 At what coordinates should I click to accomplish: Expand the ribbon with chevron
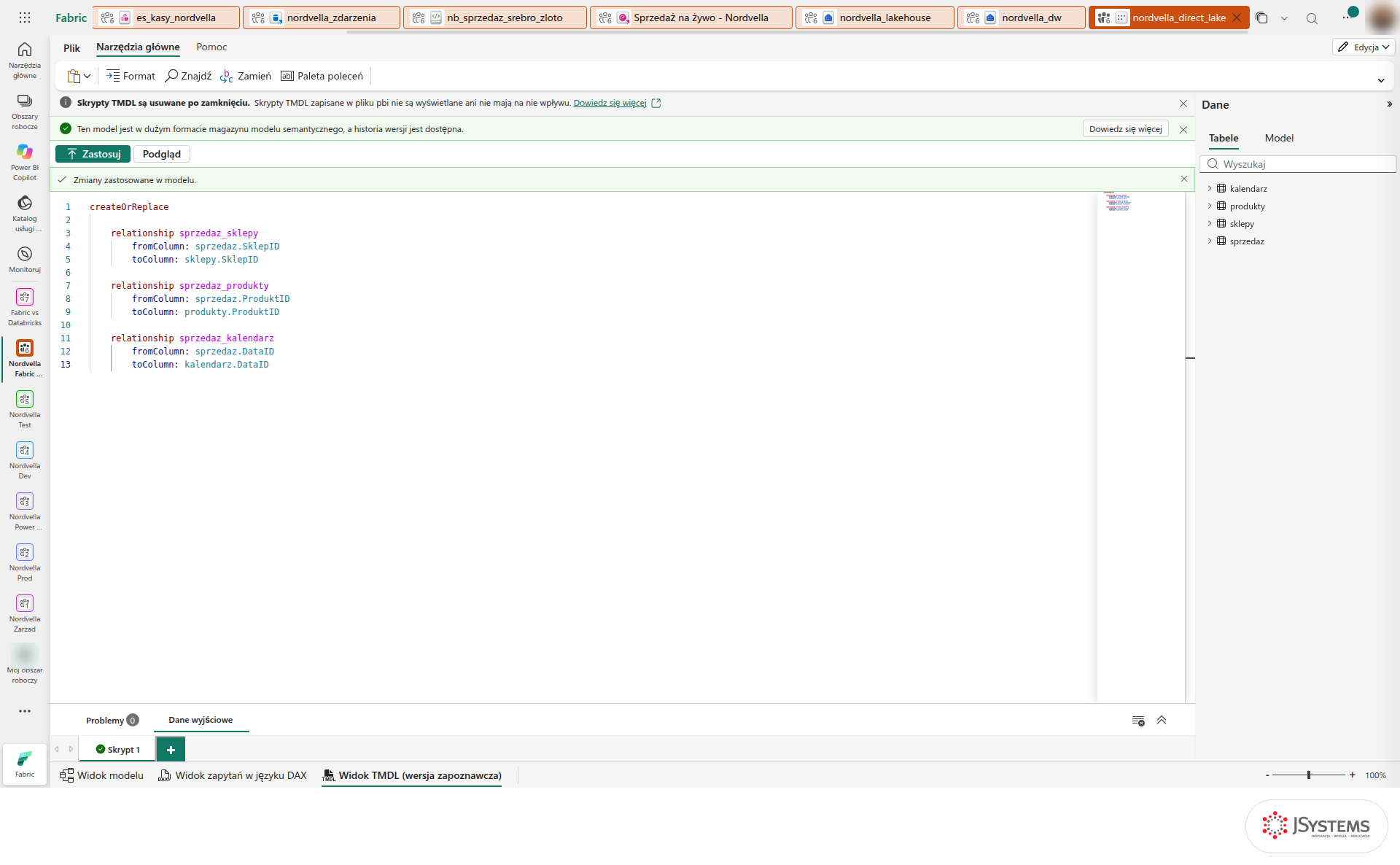[x=1381, y=80]
